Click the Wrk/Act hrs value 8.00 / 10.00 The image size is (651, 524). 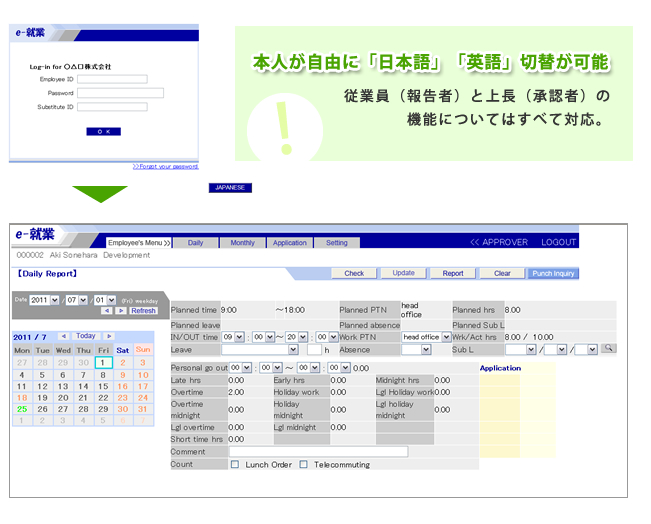529,337
